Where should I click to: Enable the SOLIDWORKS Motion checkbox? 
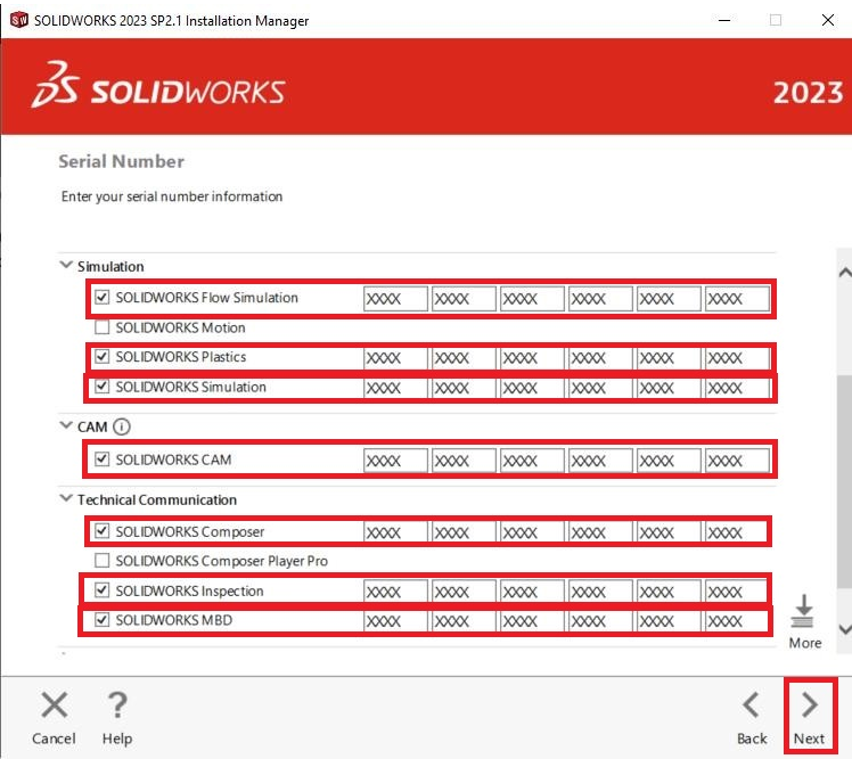pyautogui.click(x=102, y=327)
